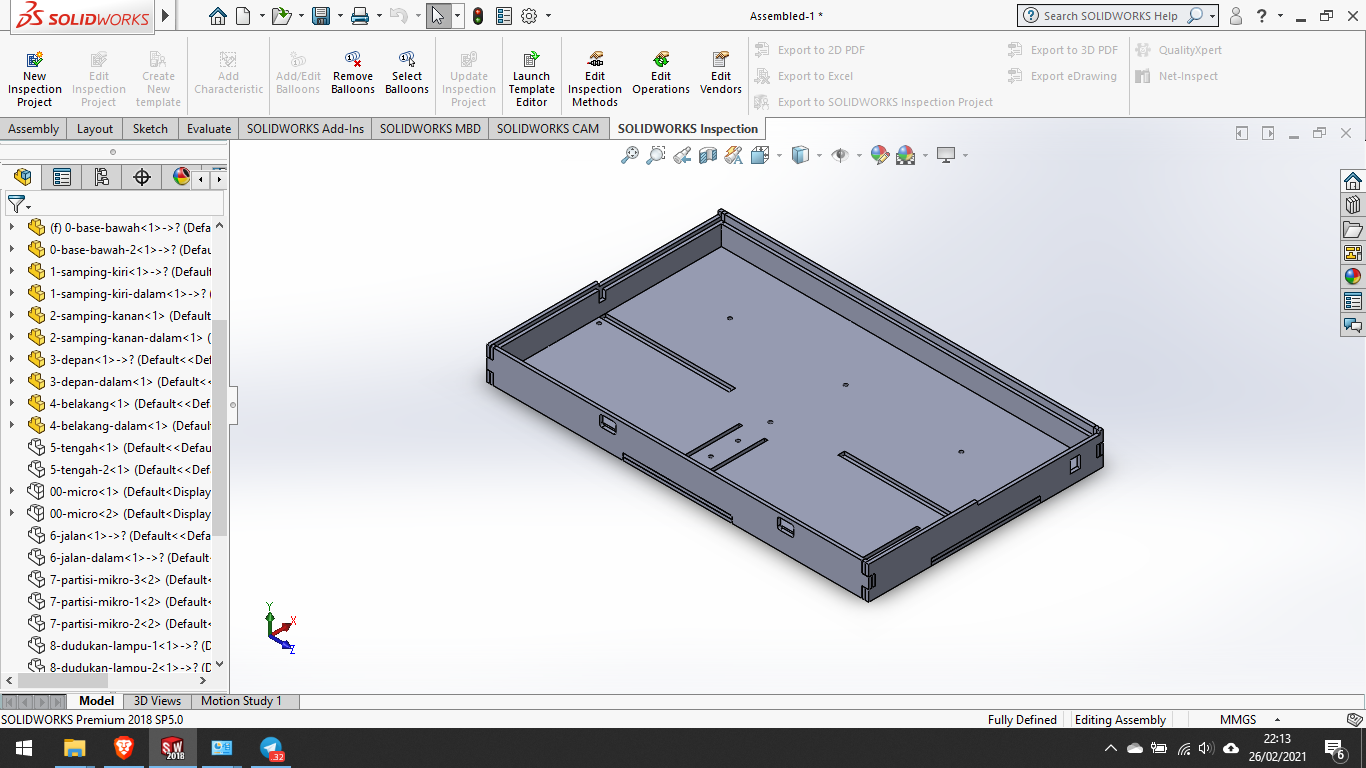Click the Options gear icon
1366x768 pixels.
click(529, 16)
